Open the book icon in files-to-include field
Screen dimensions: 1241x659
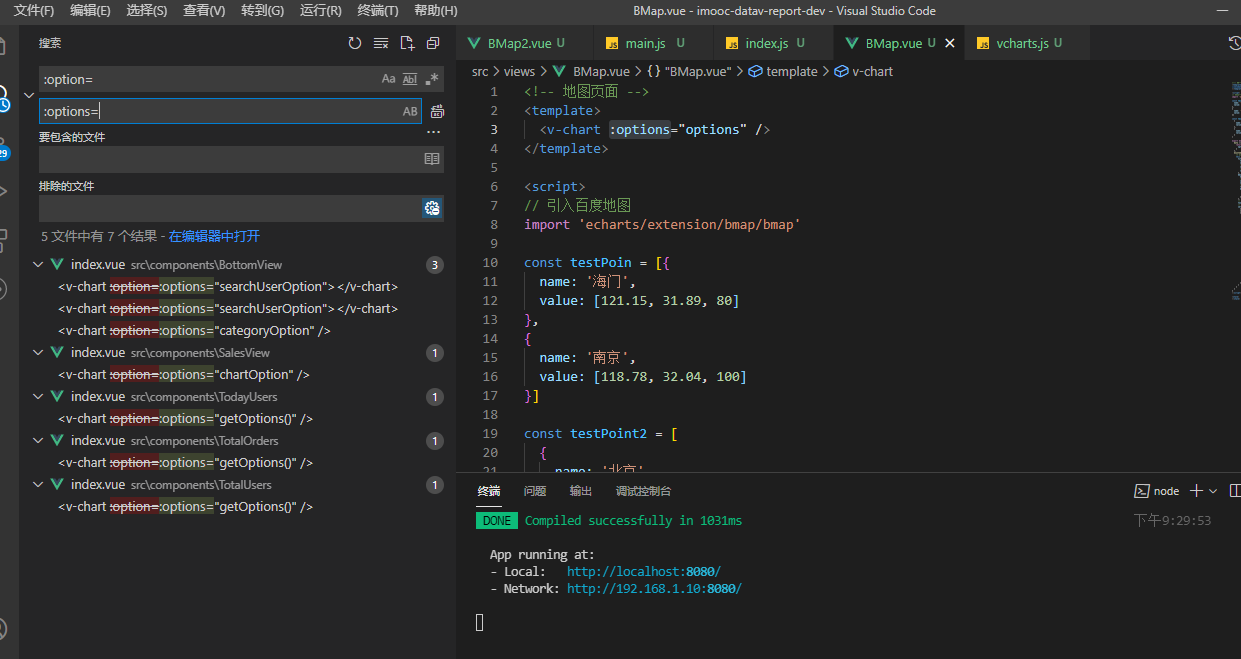point(432,159)
